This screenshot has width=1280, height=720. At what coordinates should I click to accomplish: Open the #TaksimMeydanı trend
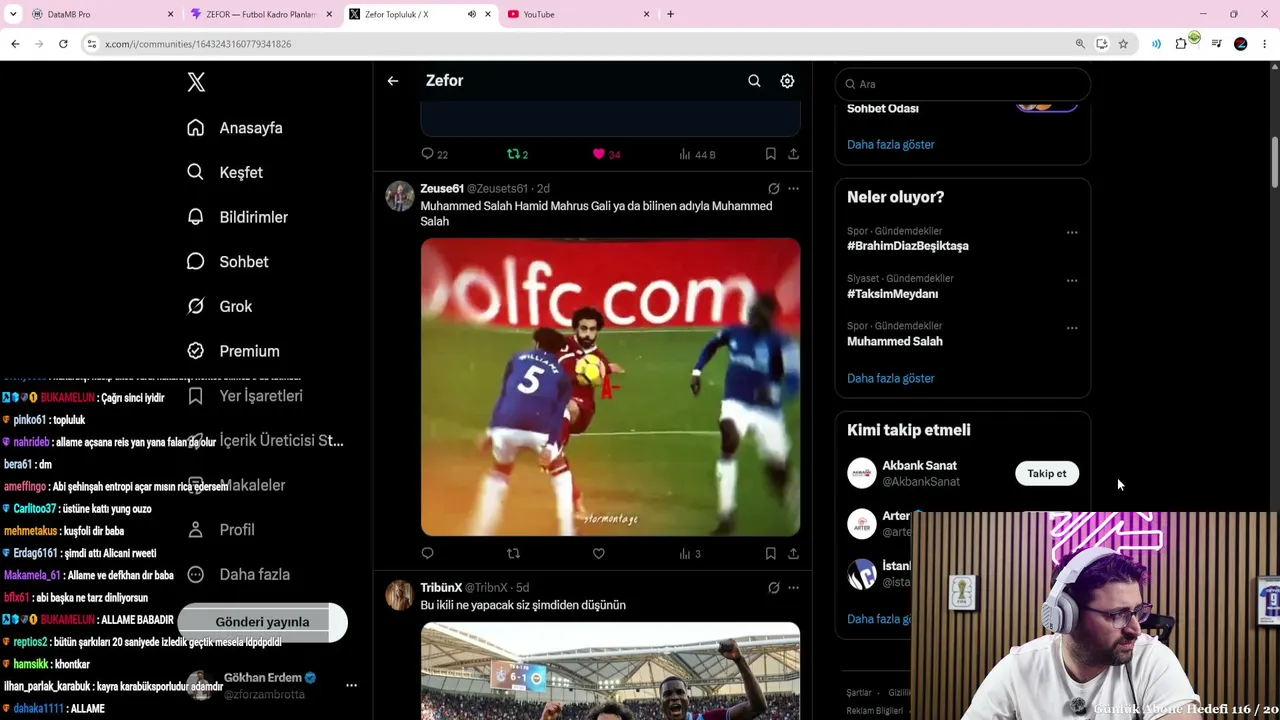[x=892, y=294]
